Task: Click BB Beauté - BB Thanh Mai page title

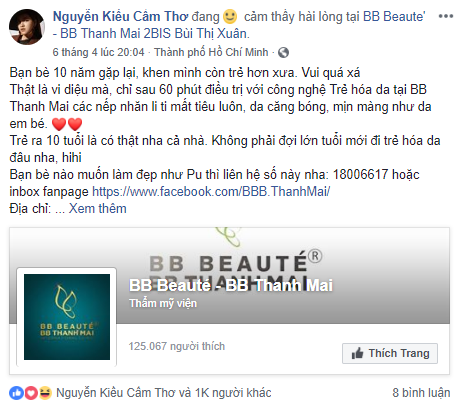Action: click(231, 285)
